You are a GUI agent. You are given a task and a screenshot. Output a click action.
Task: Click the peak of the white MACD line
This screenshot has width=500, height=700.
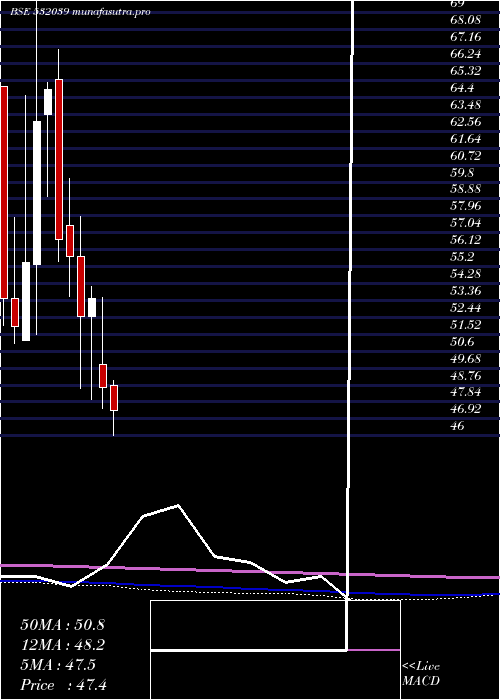pyautogui.click(x=178, y=505)
